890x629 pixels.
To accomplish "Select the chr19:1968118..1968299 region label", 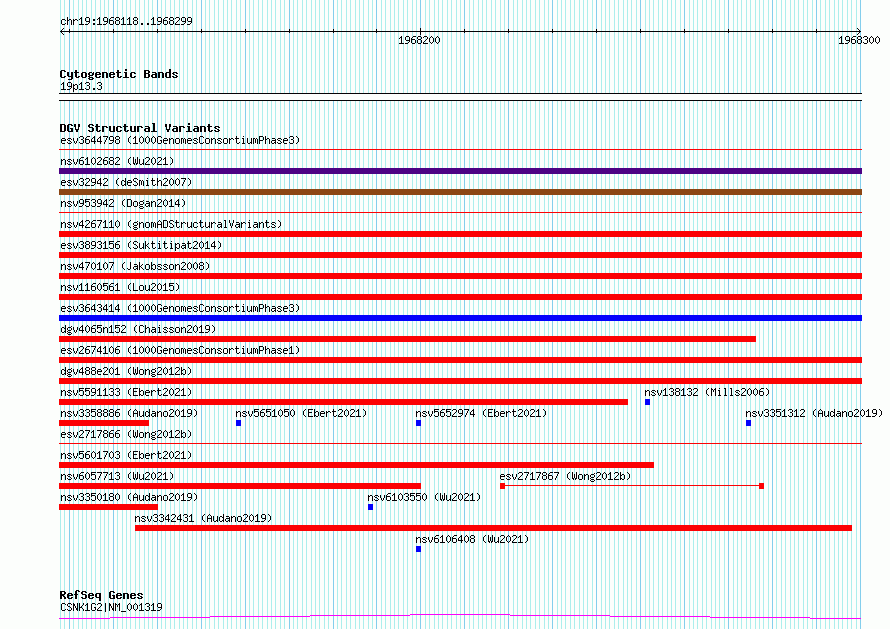I will (x=127, y=21).
